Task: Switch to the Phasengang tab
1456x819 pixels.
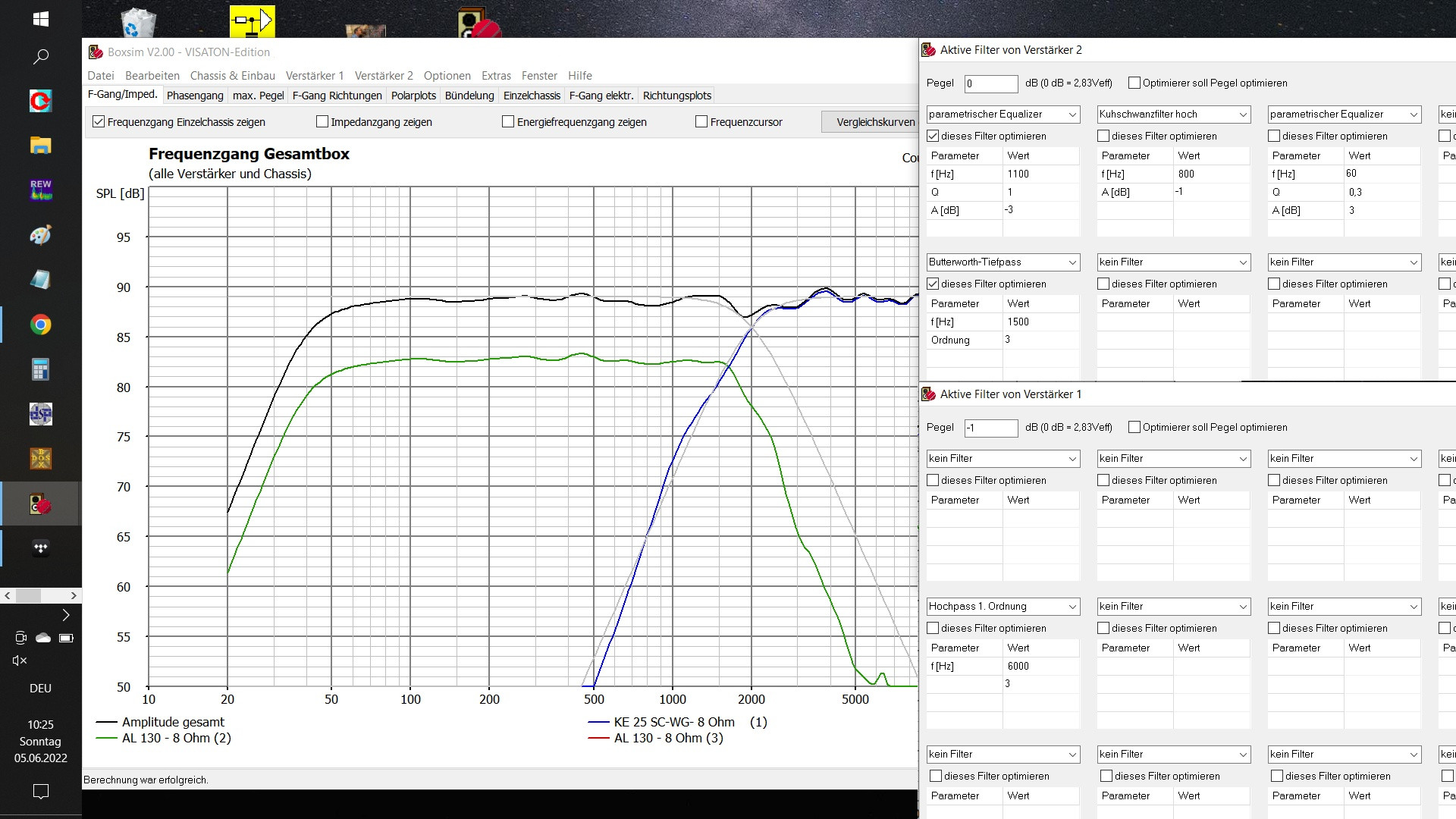Action: coord(195,96)
